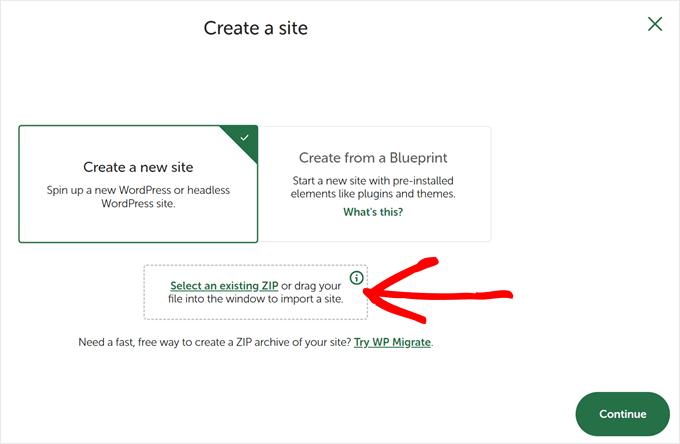Open the What's this? link
The height and width of the screenshot is (444, 680).
click(374, 212)
